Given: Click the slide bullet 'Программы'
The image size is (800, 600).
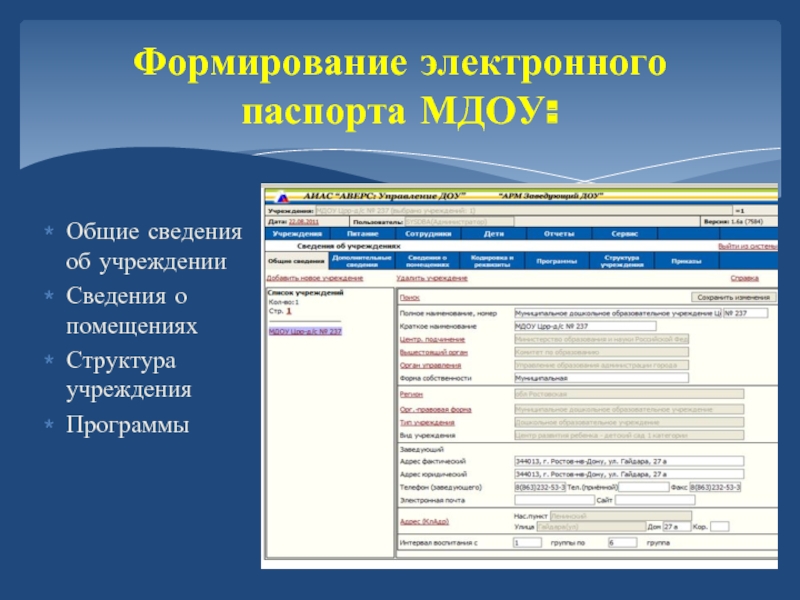Looking at the screenshot, I should pos(128,424).
